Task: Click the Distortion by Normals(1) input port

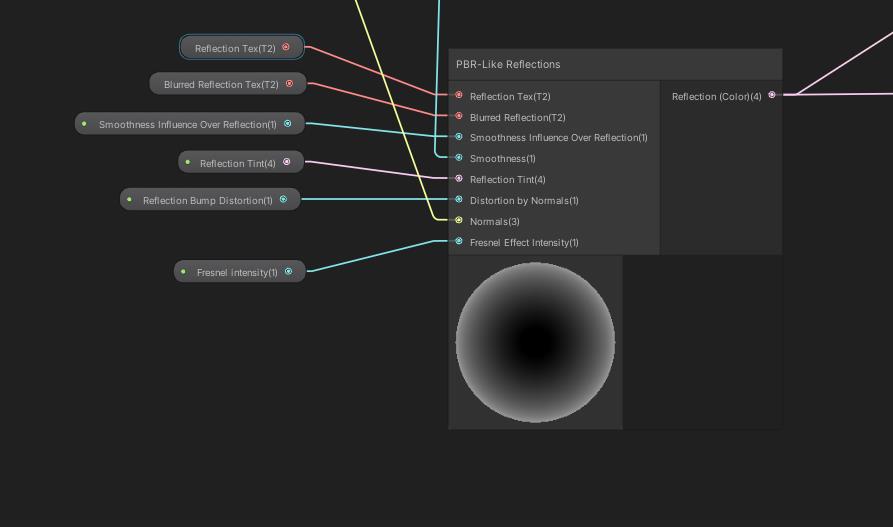Action: point(458,199)
